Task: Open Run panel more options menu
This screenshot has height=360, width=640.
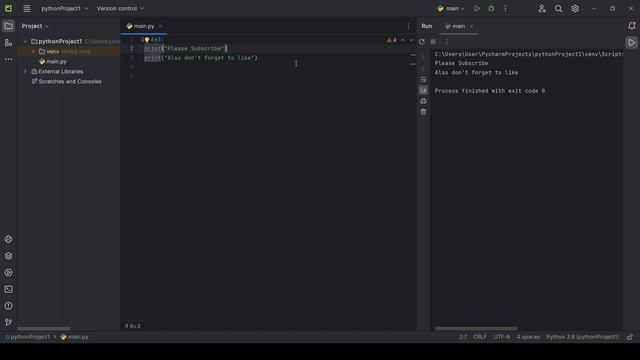Action: click(x=447, y=42)
